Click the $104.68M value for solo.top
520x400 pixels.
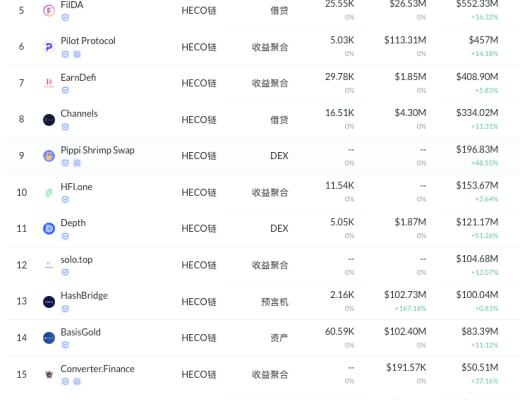pos(477,259)
